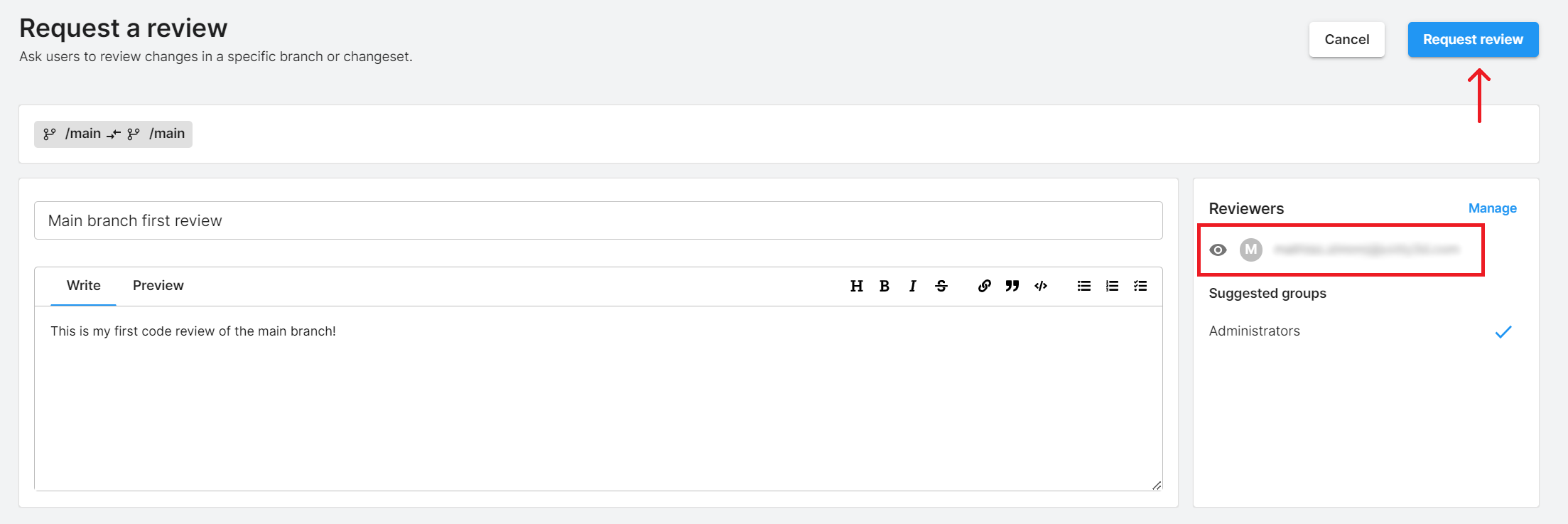Viewport: 1568px width, 524px height.
Task: Click the blue Request review button
Action: tap(1473, 40)
